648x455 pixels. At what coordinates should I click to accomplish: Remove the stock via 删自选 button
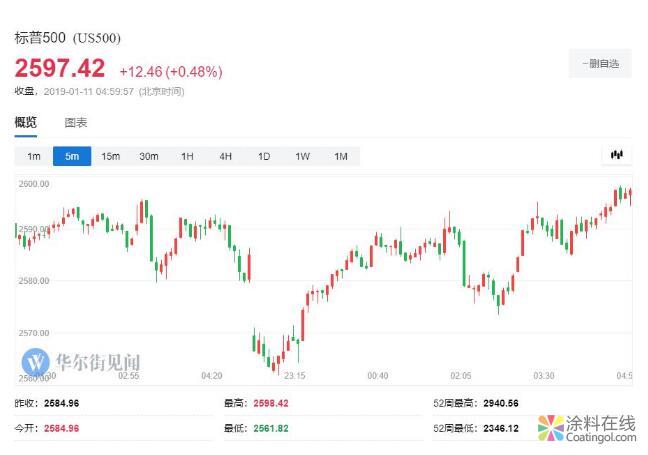[600, 64]
